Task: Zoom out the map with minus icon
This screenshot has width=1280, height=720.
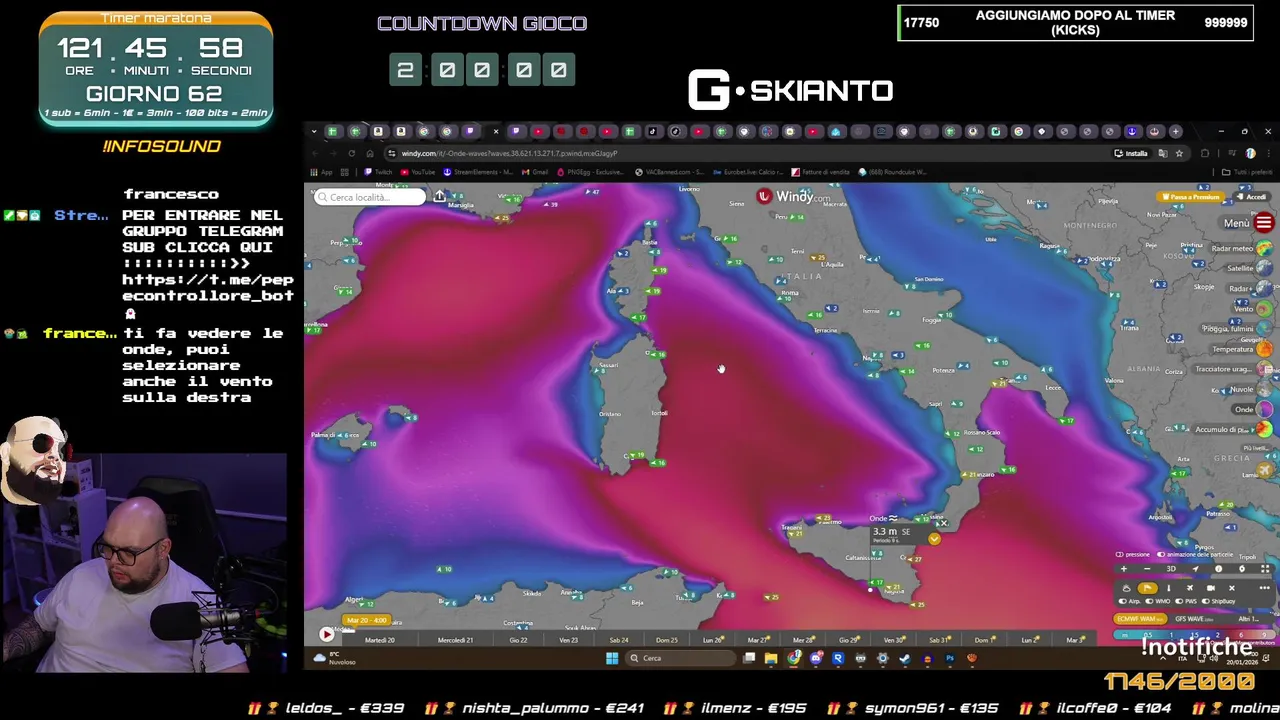Action: point(1147,569)
